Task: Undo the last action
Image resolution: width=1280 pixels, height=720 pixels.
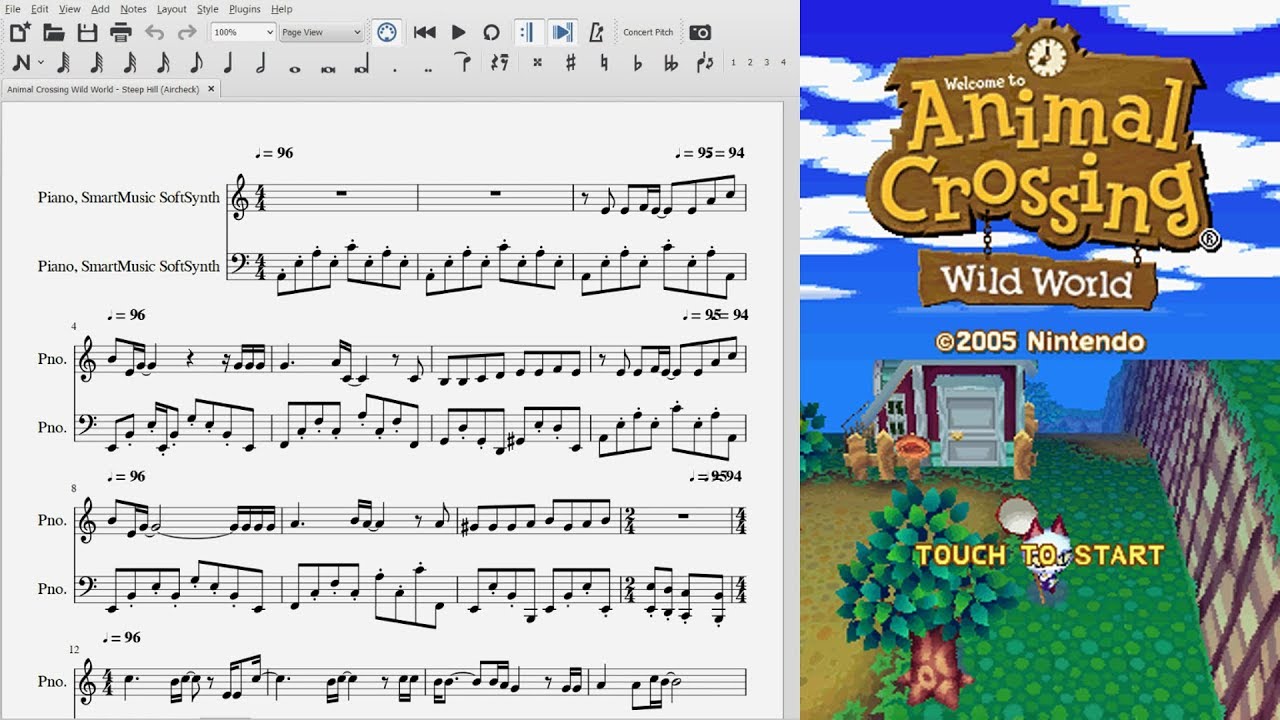Action: click(x=154, y=32)
